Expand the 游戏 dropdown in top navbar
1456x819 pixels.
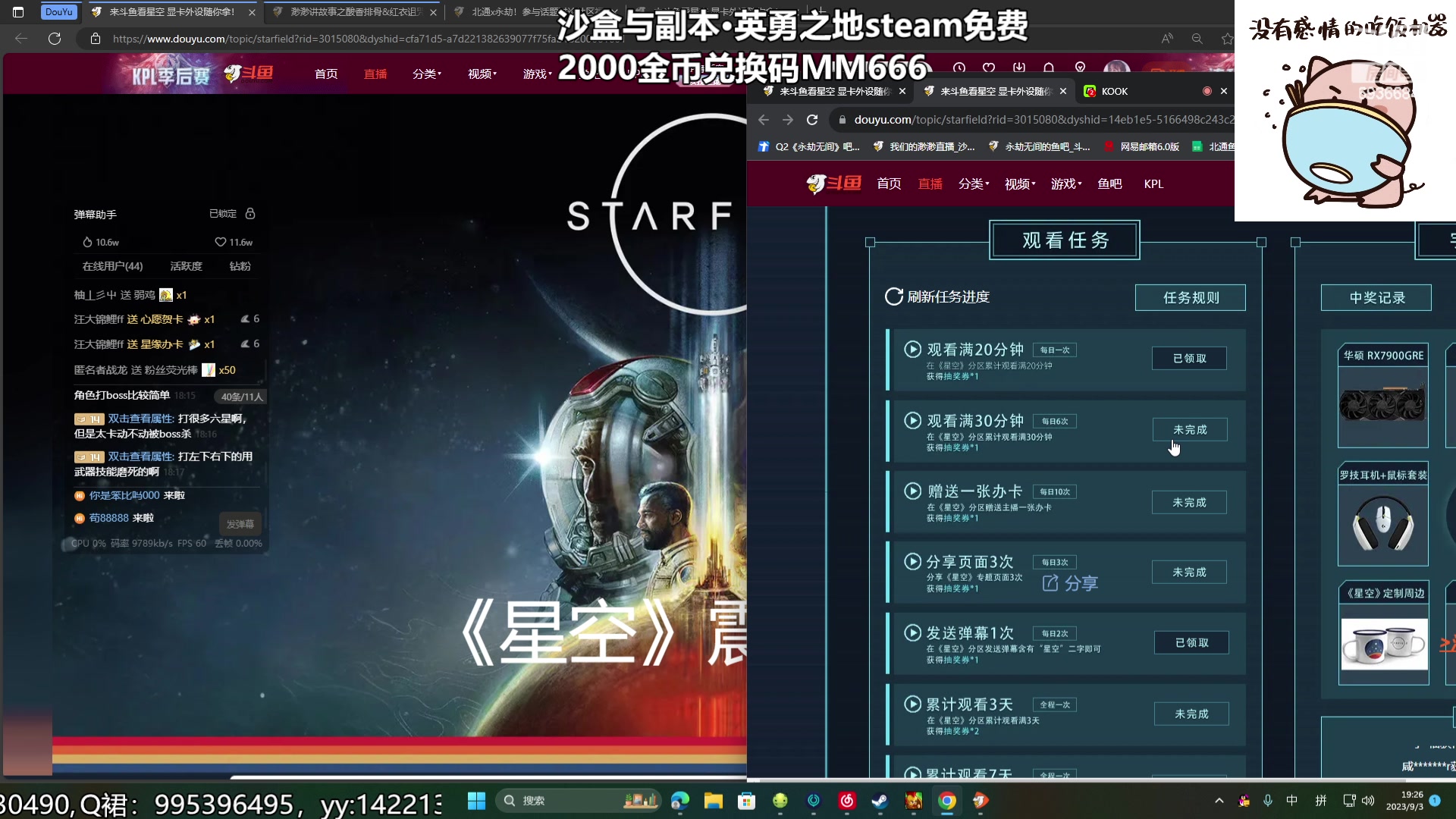point(1064,183)
